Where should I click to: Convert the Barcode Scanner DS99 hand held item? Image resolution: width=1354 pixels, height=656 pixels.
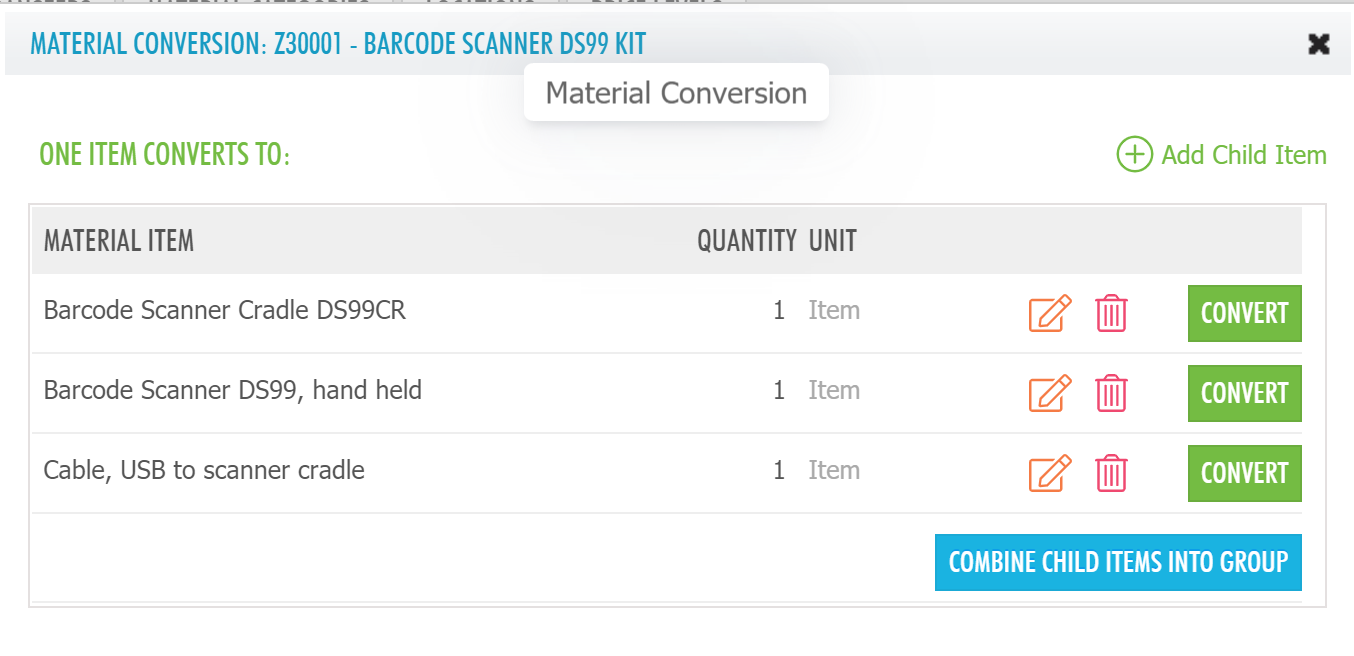1244,393
